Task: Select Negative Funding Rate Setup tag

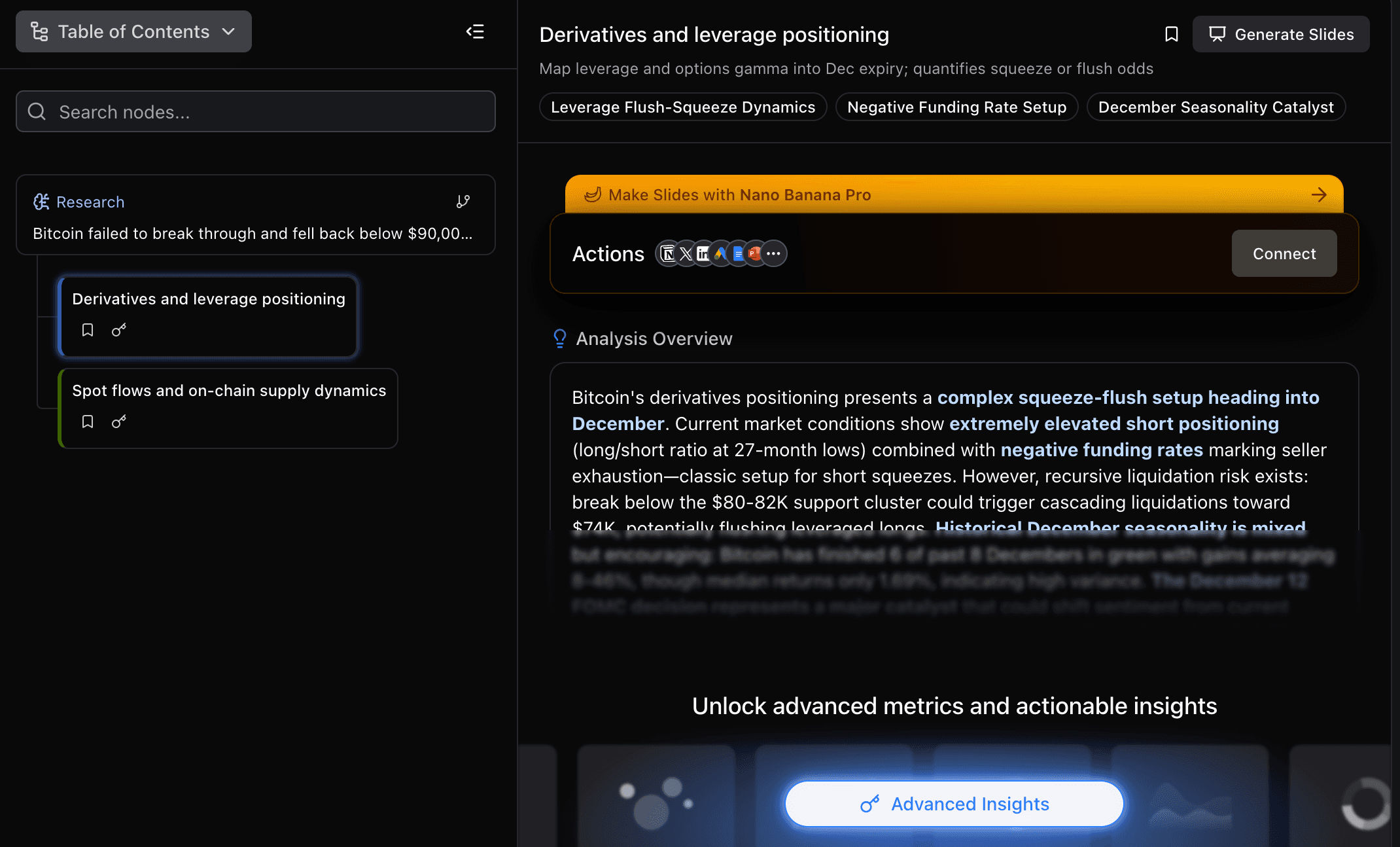Action: [956, 107]
